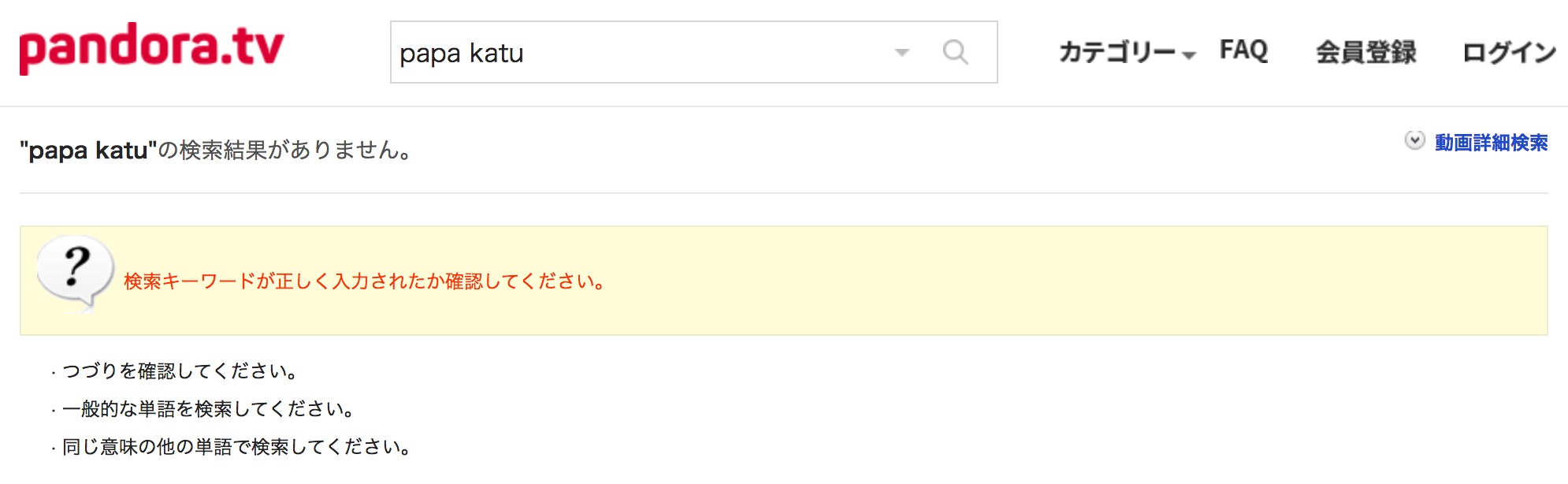Open the FAQ page

[x=1243, y=50]
